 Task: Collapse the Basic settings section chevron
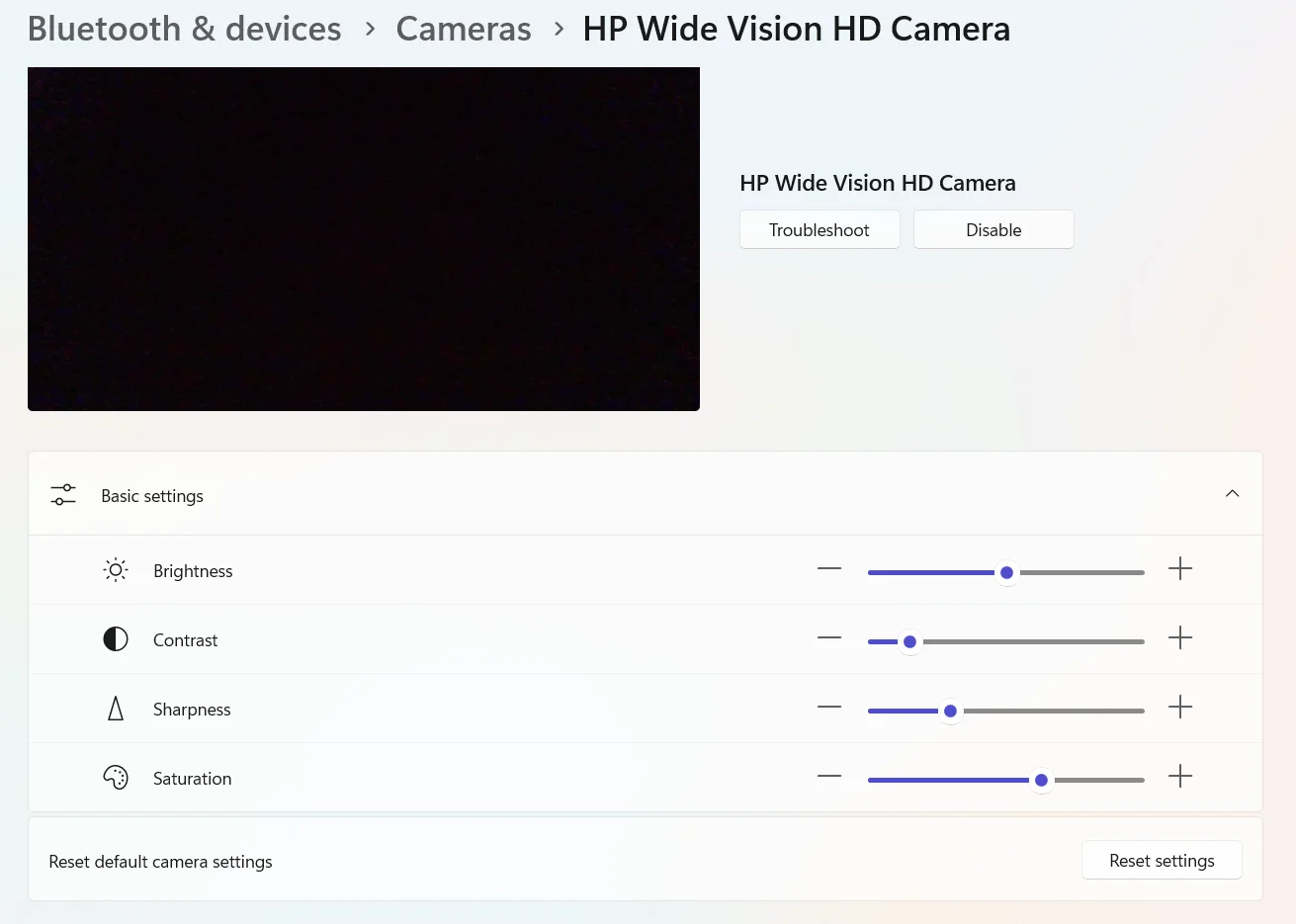(x=1233, y=494)
